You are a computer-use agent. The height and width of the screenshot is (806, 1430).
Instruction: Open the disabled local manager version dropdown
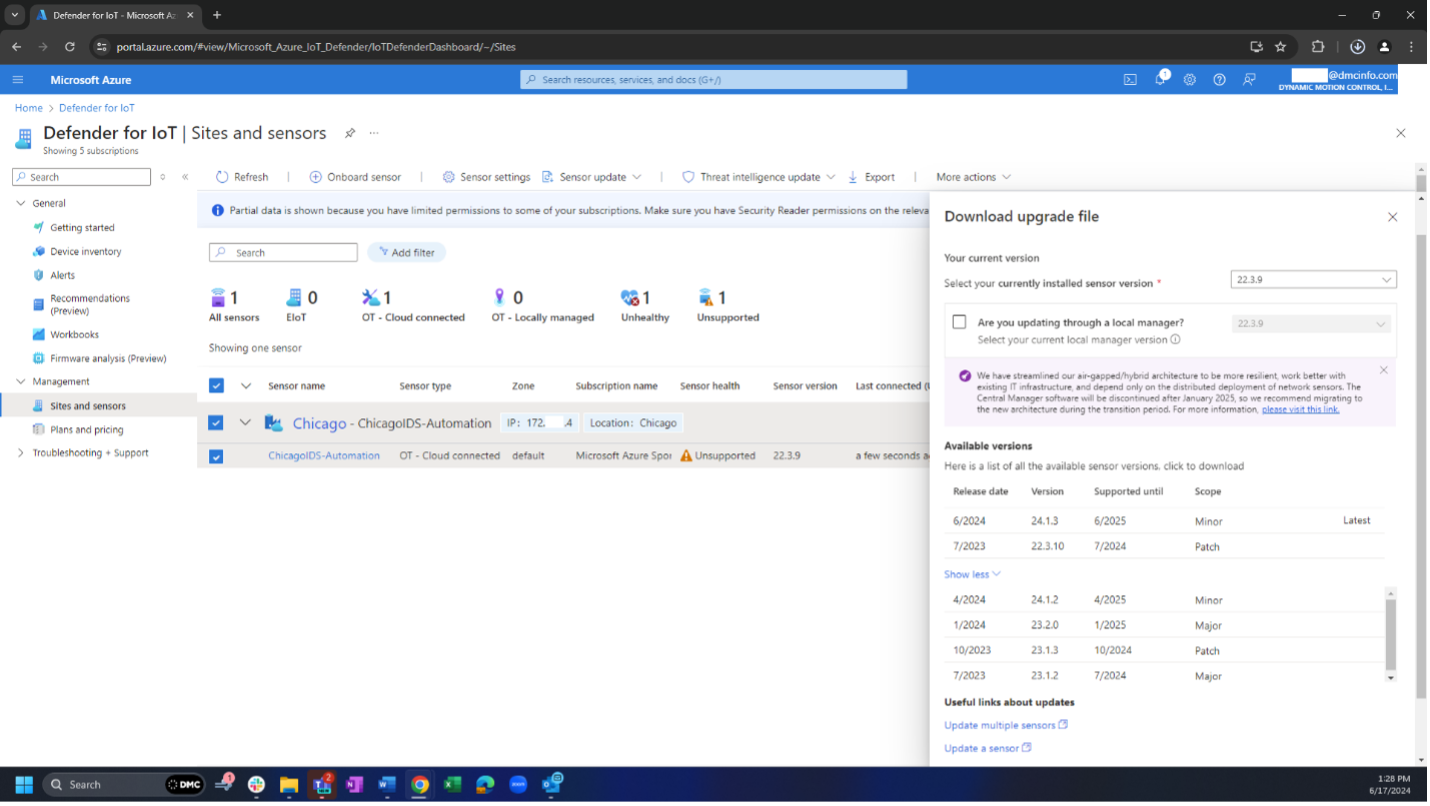1311,324
